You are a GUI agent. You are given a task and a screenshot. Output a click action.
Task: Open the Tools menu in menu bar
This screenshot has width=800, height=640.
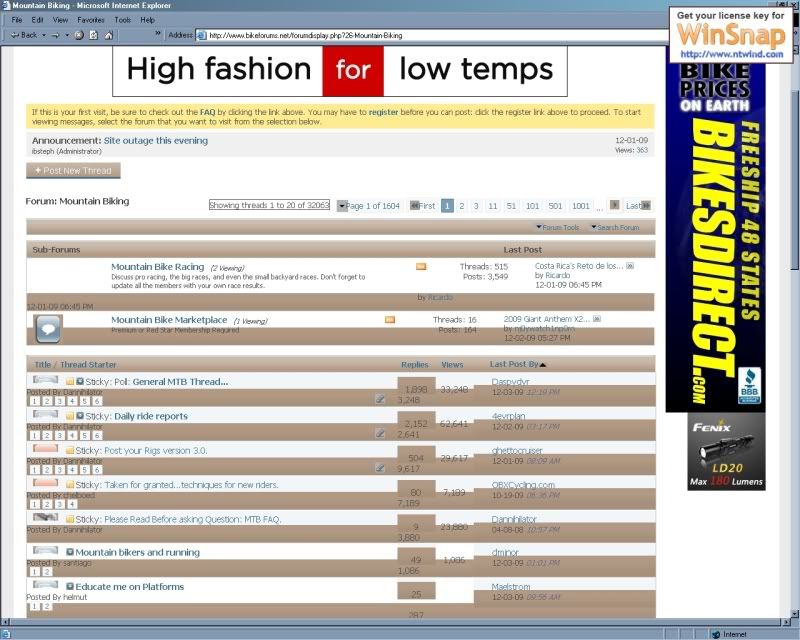coord(122,20)
